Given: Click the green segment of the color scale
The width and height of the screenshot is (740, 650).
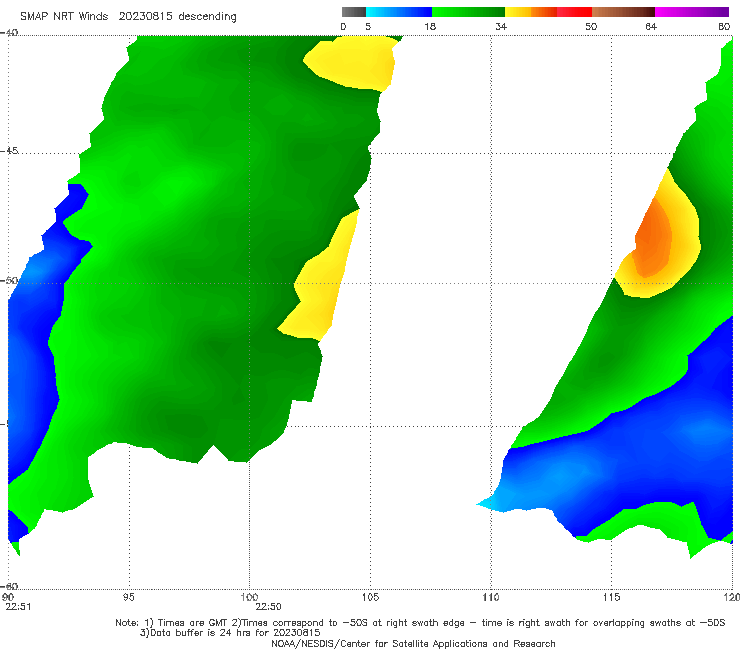Looking at the screenshot, I should click(x=468, y=12).
